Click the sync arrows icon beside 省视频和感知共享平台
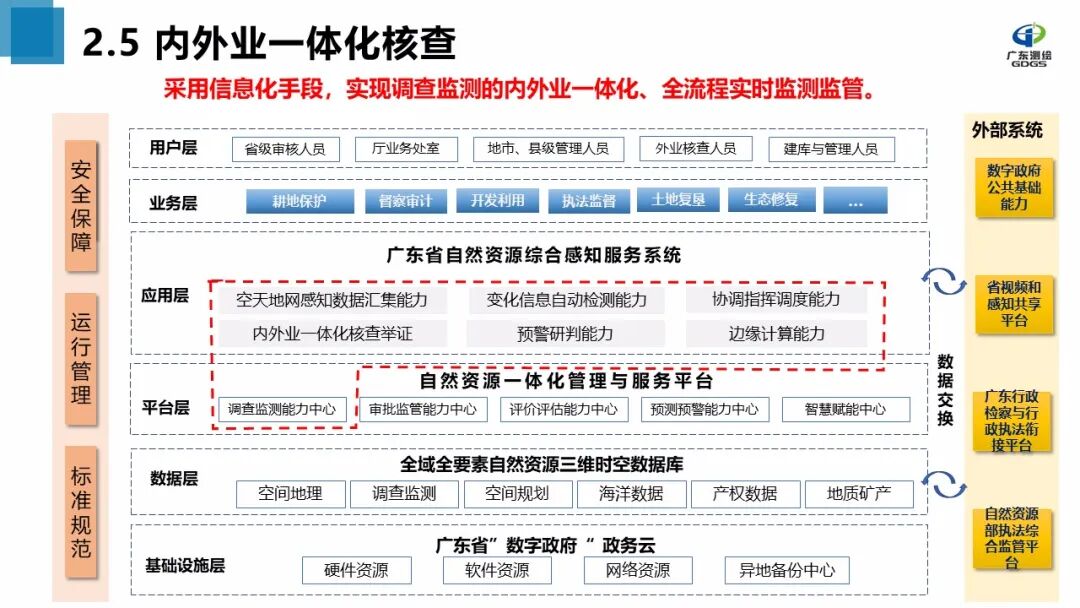This screenshot has width=1080, height=608. click(944, 281)
